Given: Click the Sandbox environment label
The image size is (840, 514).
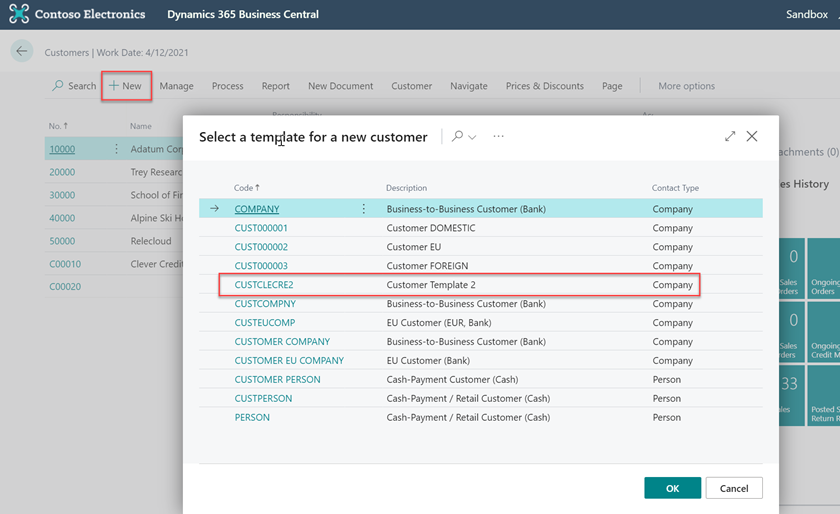Looking at the screenshot, I should click(806, 14).
